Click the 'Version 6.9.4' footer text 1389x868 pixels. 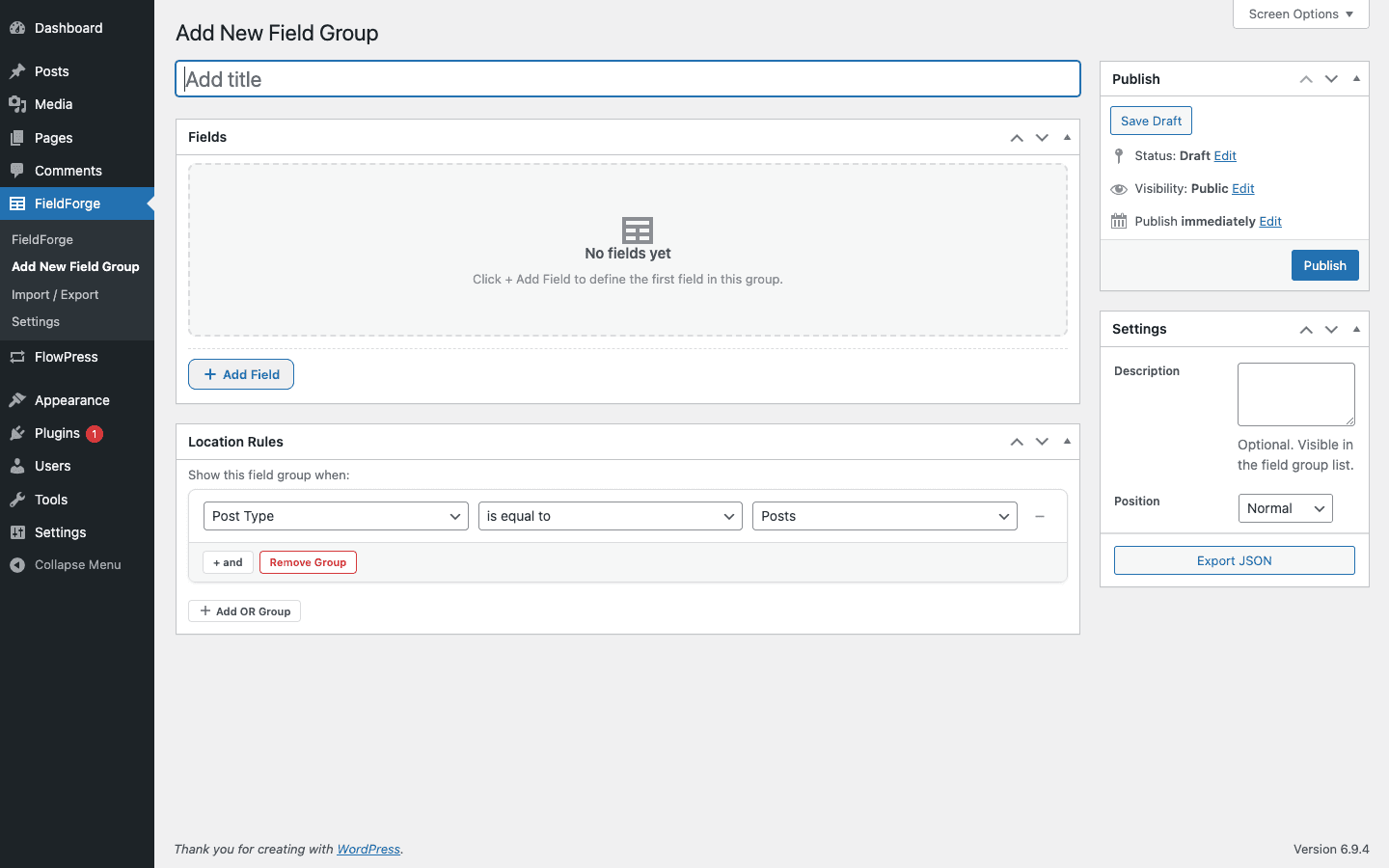[1331, 850]
